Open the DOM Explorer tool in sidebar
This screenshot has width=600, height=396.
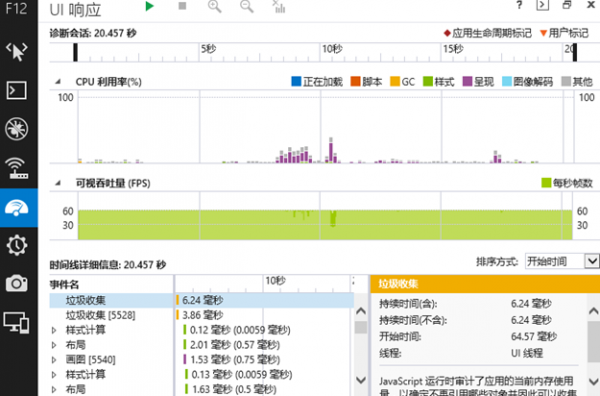17,52
